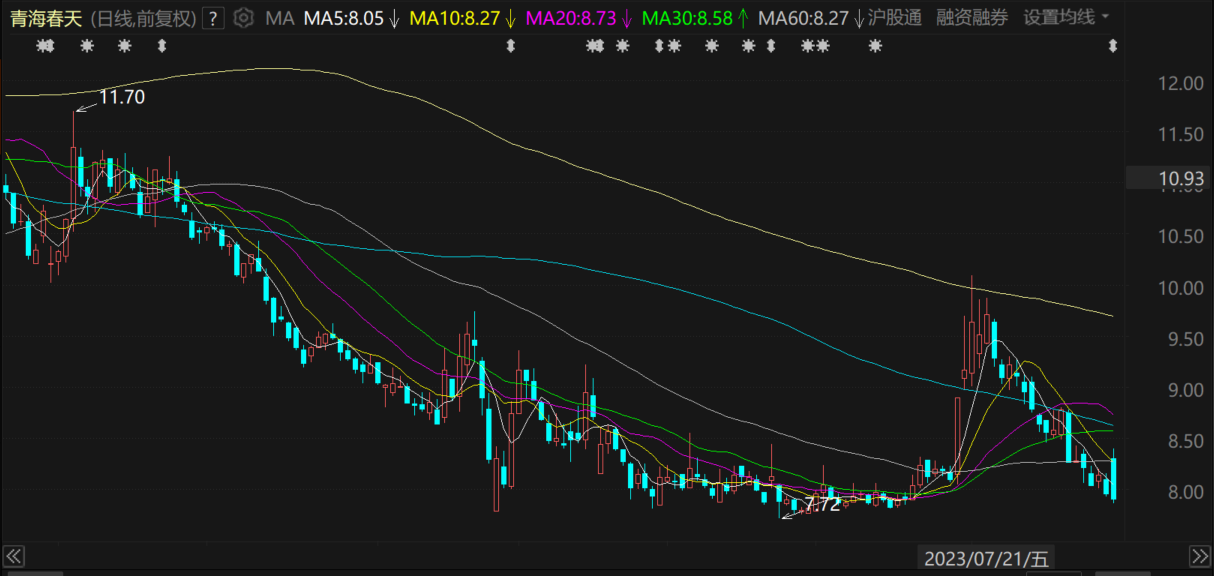Click the 青海春天 stock name
The width and height of the screenshot is (1214, 576).
(x=44, y=18)
